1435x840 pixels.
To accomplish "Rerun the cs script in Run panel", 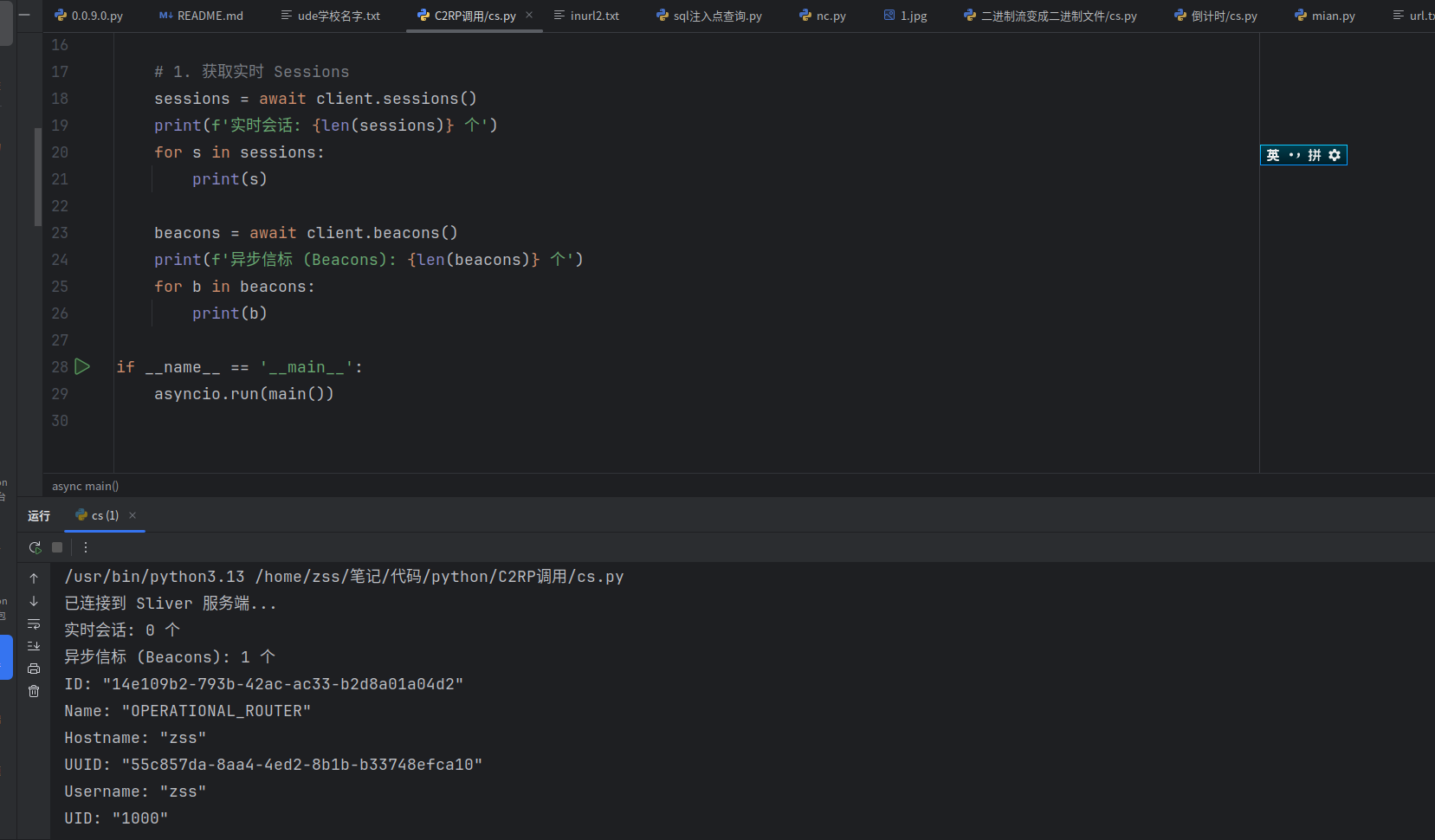I will click(35, 547).
